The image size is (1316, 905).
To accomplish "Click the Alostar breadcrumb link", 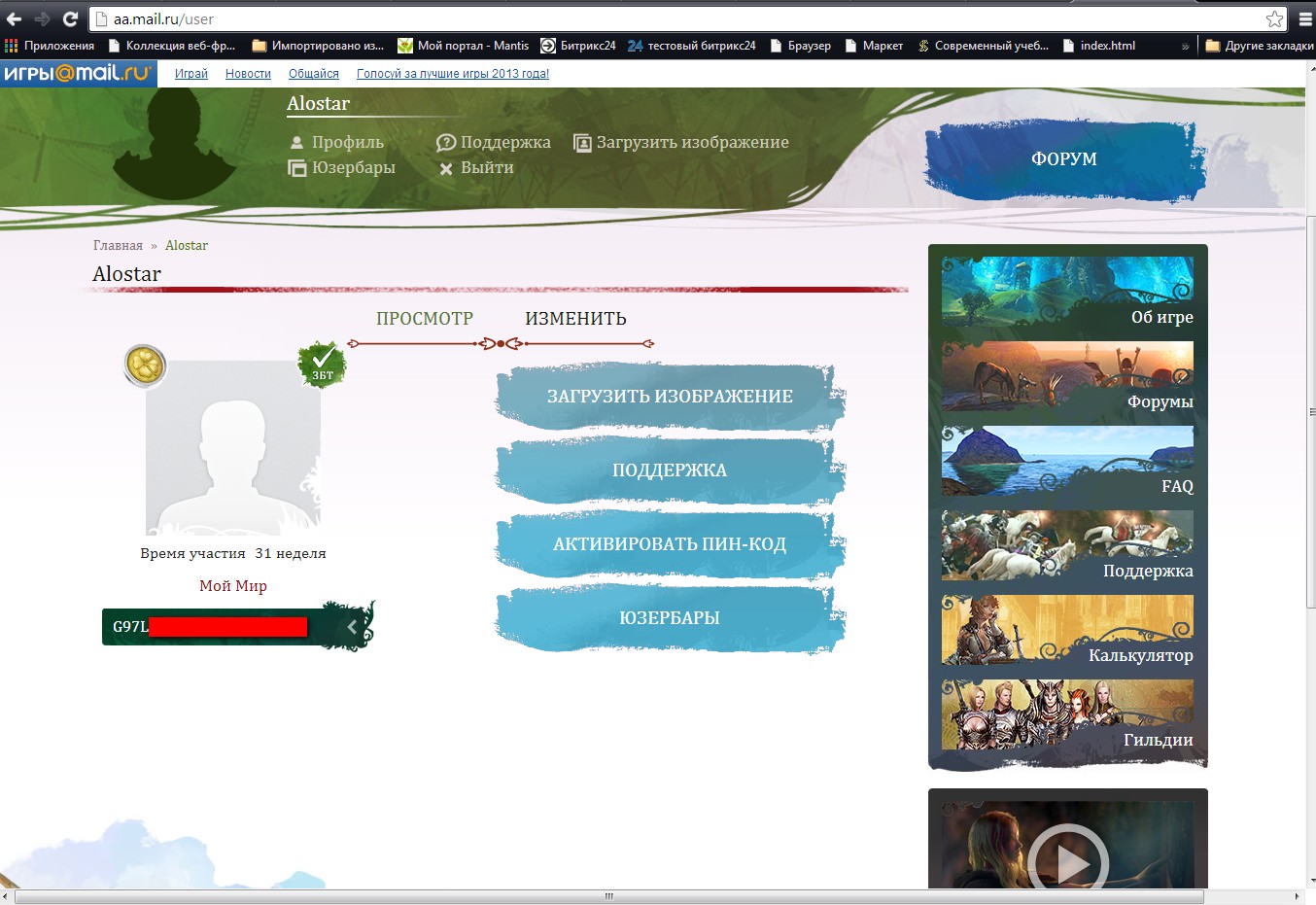I will (187, 246).
